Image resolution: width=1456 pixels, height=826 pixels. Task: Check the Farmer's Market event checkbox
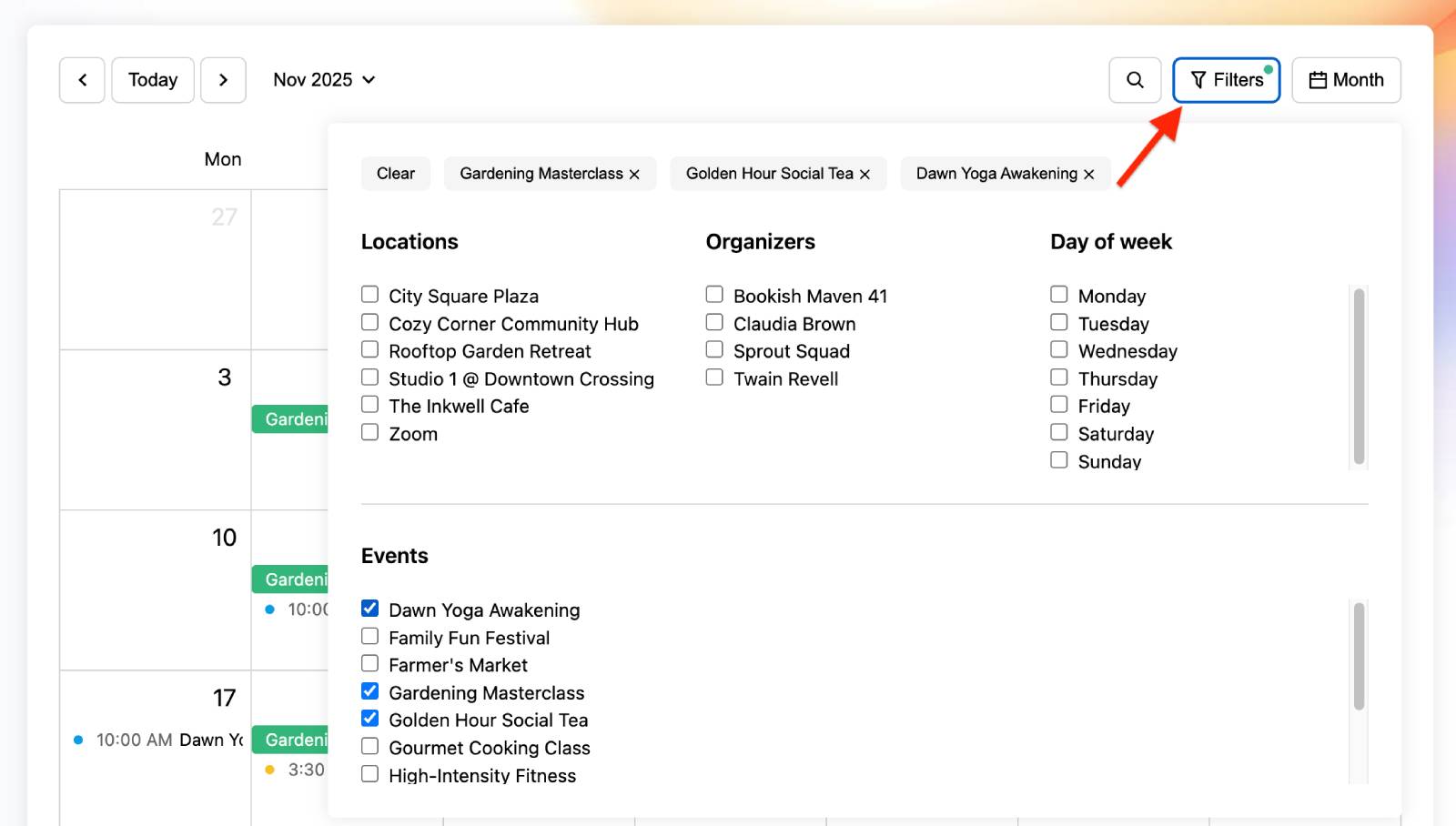[x=370, y=664]
